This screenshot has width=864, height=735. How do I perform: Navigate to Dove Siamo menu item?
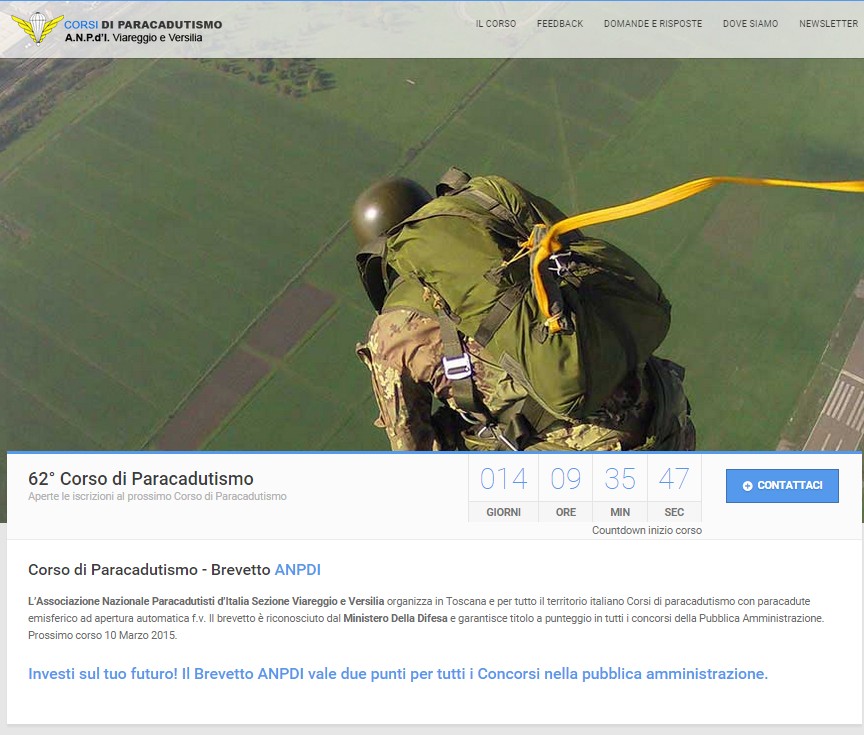pos(750,24)
